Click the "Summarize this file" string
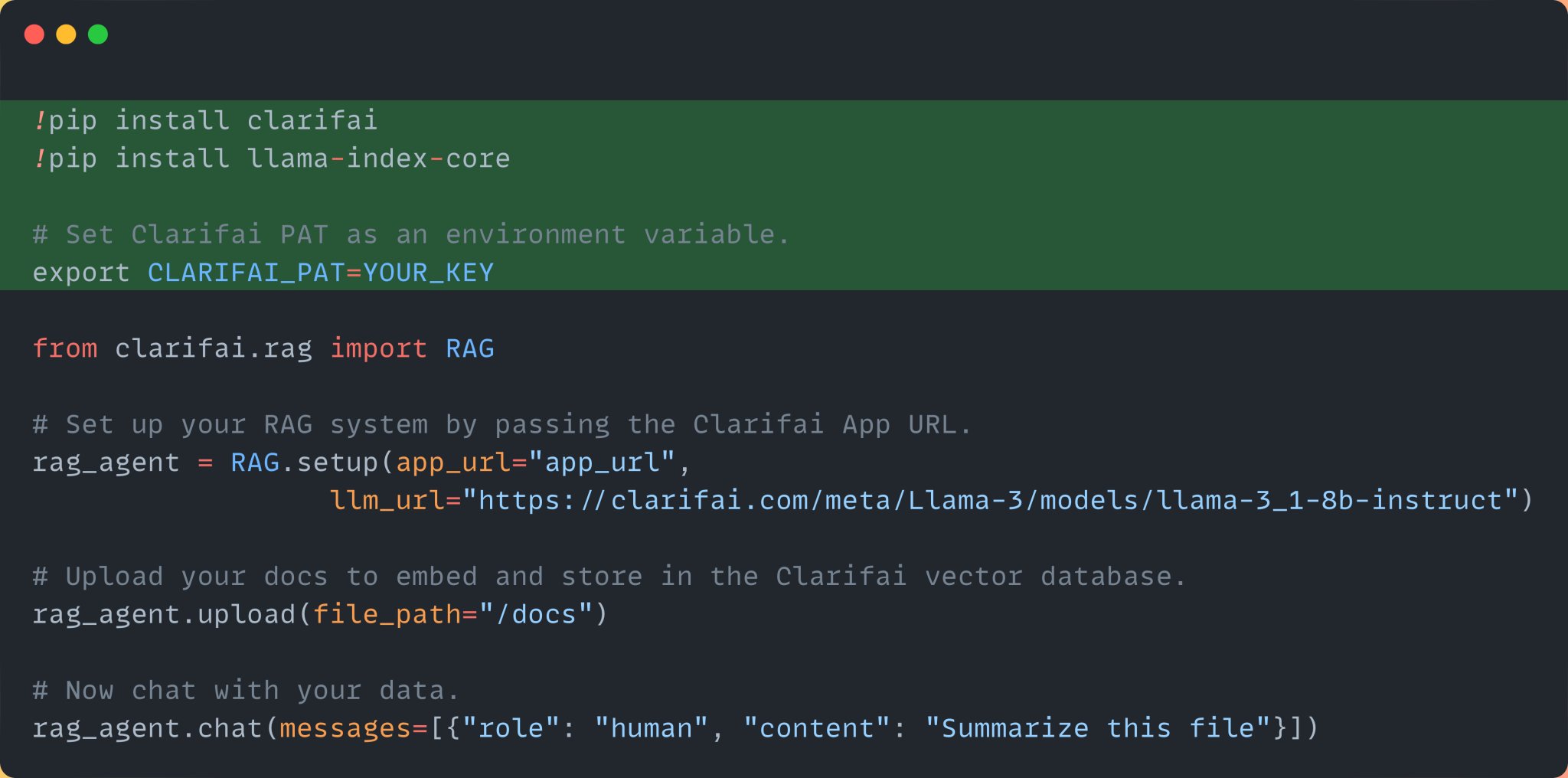Viewport: 1568px width, 778px height. click(x=1099, y=727)
